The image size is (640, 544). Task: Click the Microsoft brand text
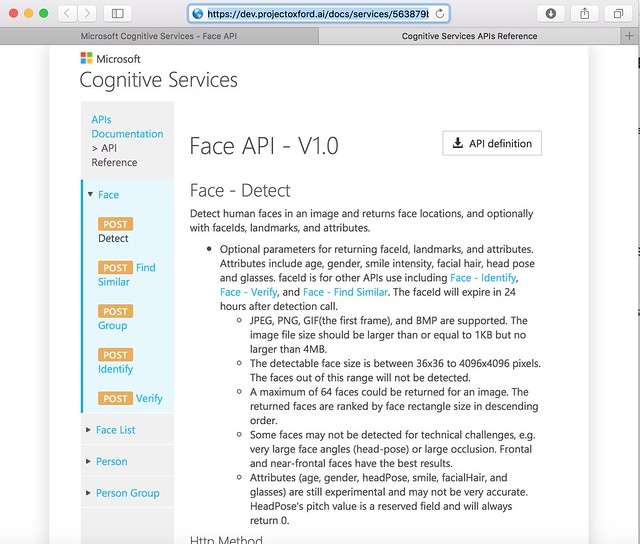tap(118, 59)
